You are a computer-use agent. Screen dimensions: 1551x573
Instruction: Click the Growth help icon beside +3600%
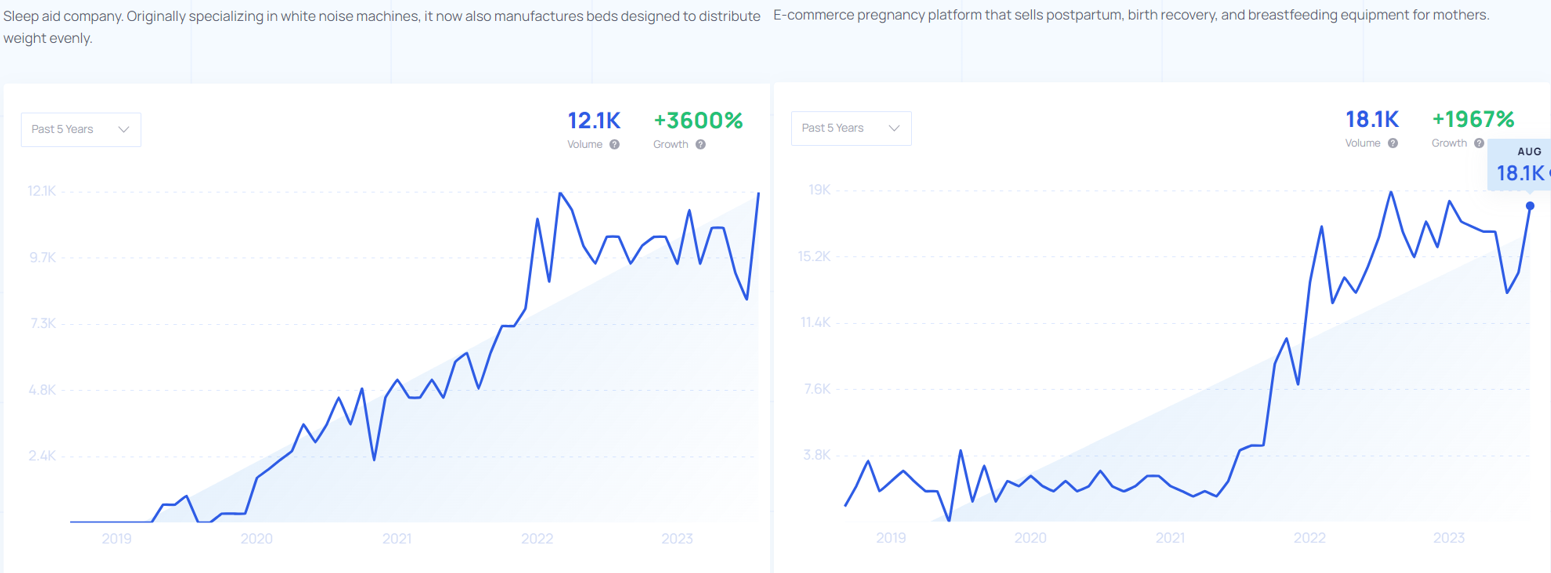(x=700, y=145)
